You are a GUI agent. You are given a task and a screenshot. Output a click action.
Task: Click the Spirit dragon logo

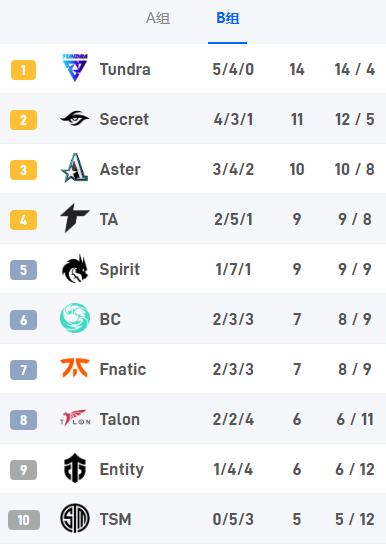tap(75, 269)
